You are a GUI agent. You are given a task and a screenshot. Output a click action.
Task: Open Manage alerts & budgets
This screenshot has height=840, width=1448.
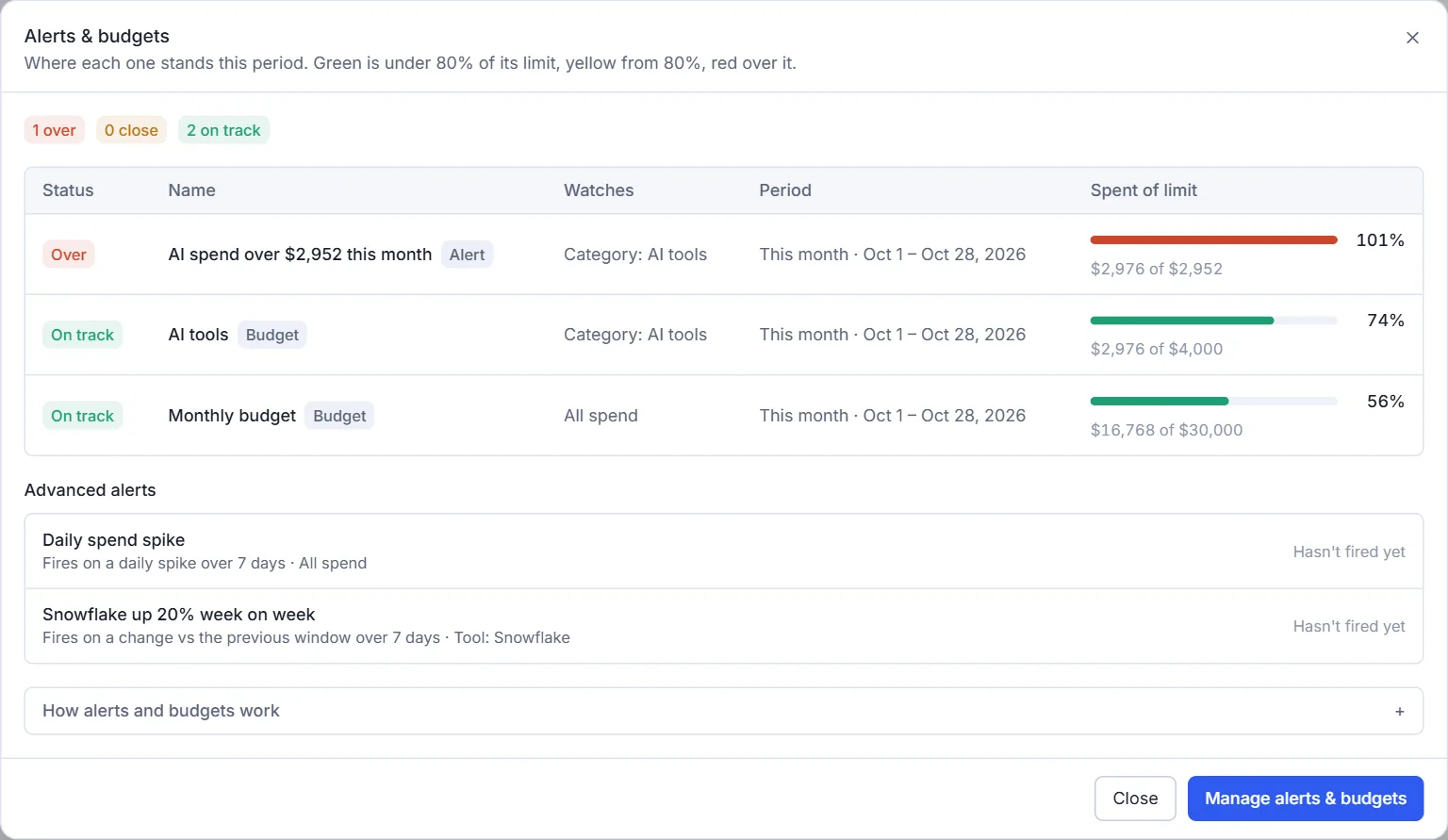tap(1306, 799)
